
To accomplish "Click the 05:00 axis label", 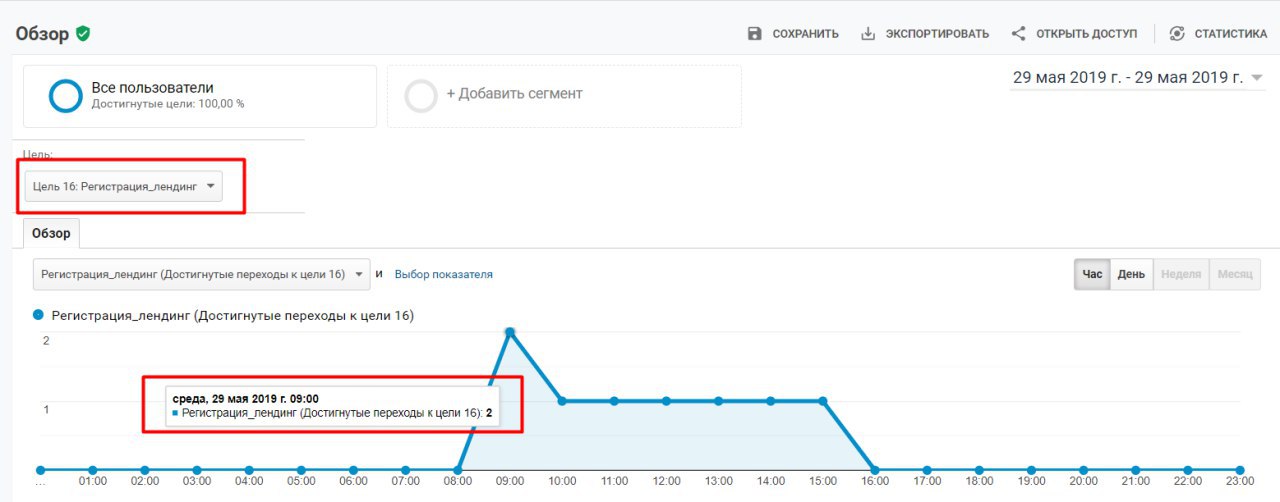I will [301, 482].
